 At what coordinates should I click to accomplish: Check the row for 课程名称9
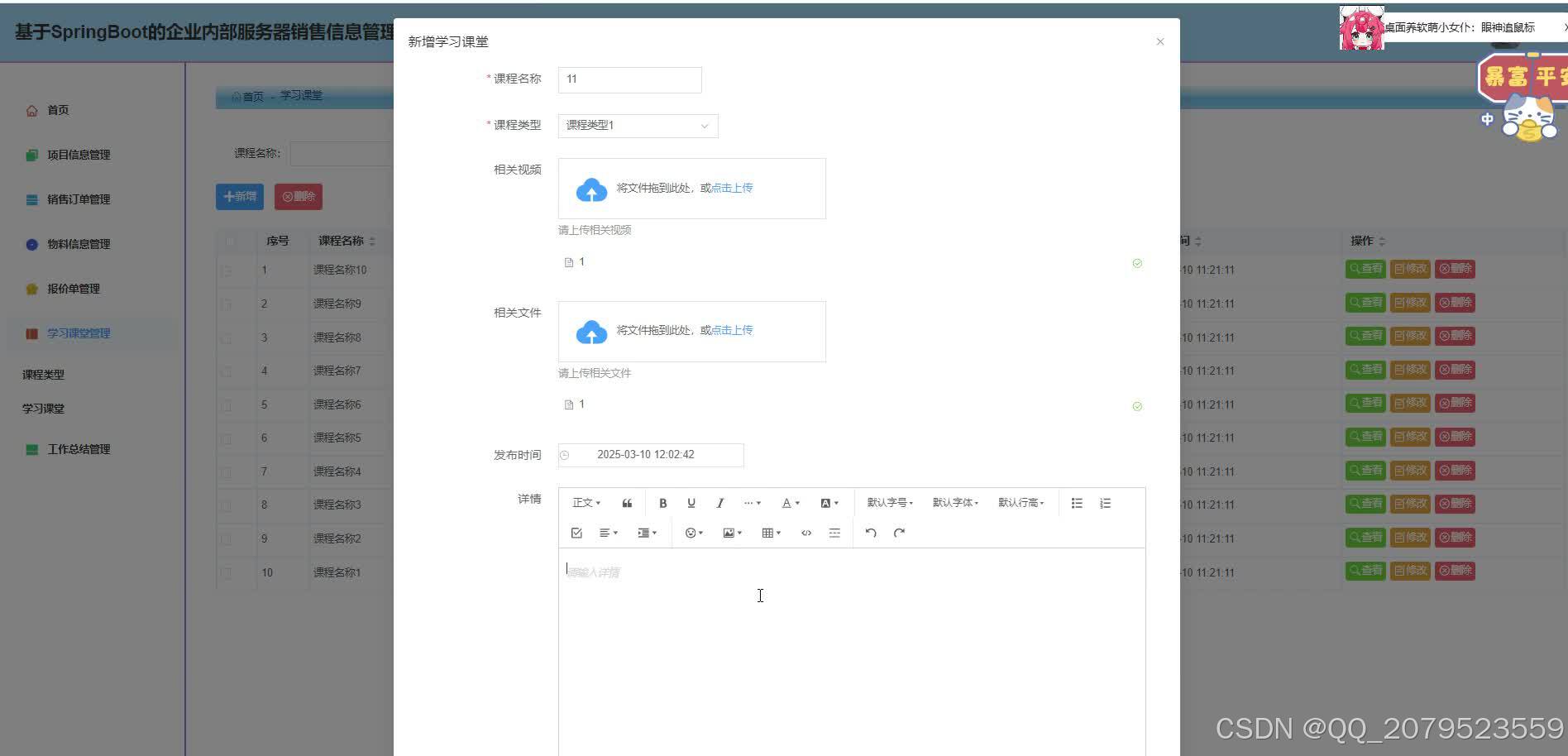tap(227, 304)
